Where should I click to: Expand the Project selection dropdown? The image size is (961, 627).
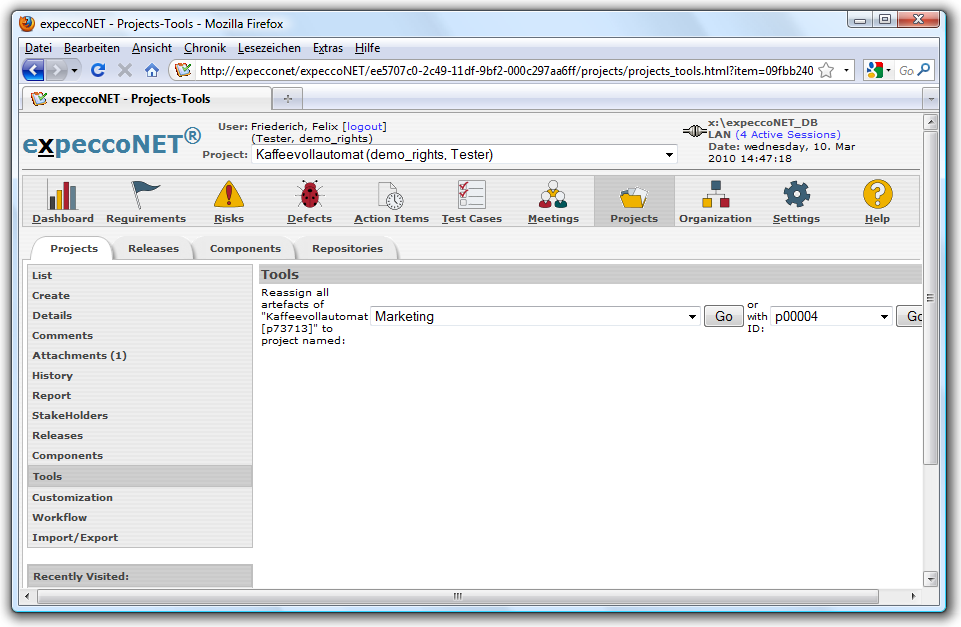pos(669,155)
